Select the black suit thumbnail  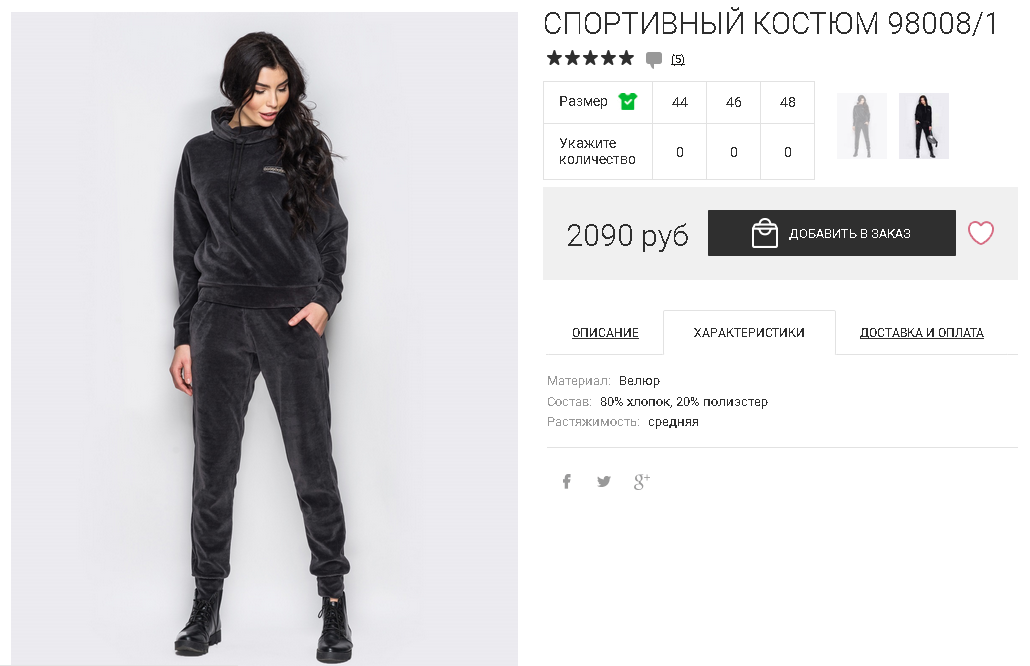click(924, 125)
